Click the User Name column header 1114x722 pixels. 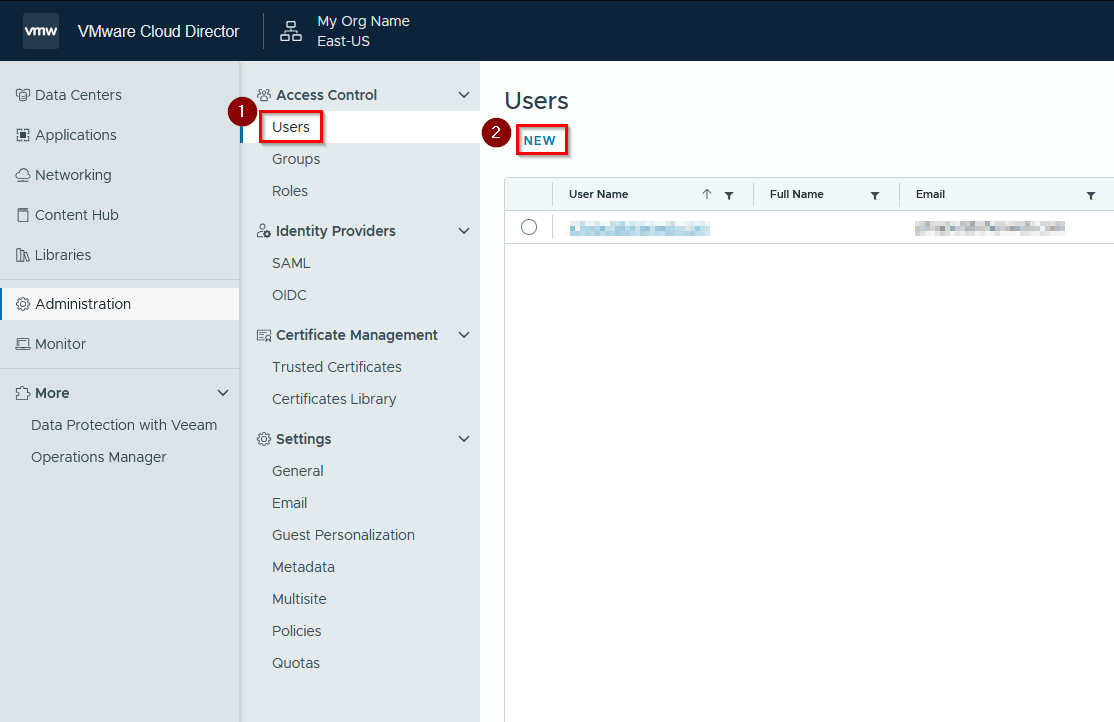pos(598,194)
